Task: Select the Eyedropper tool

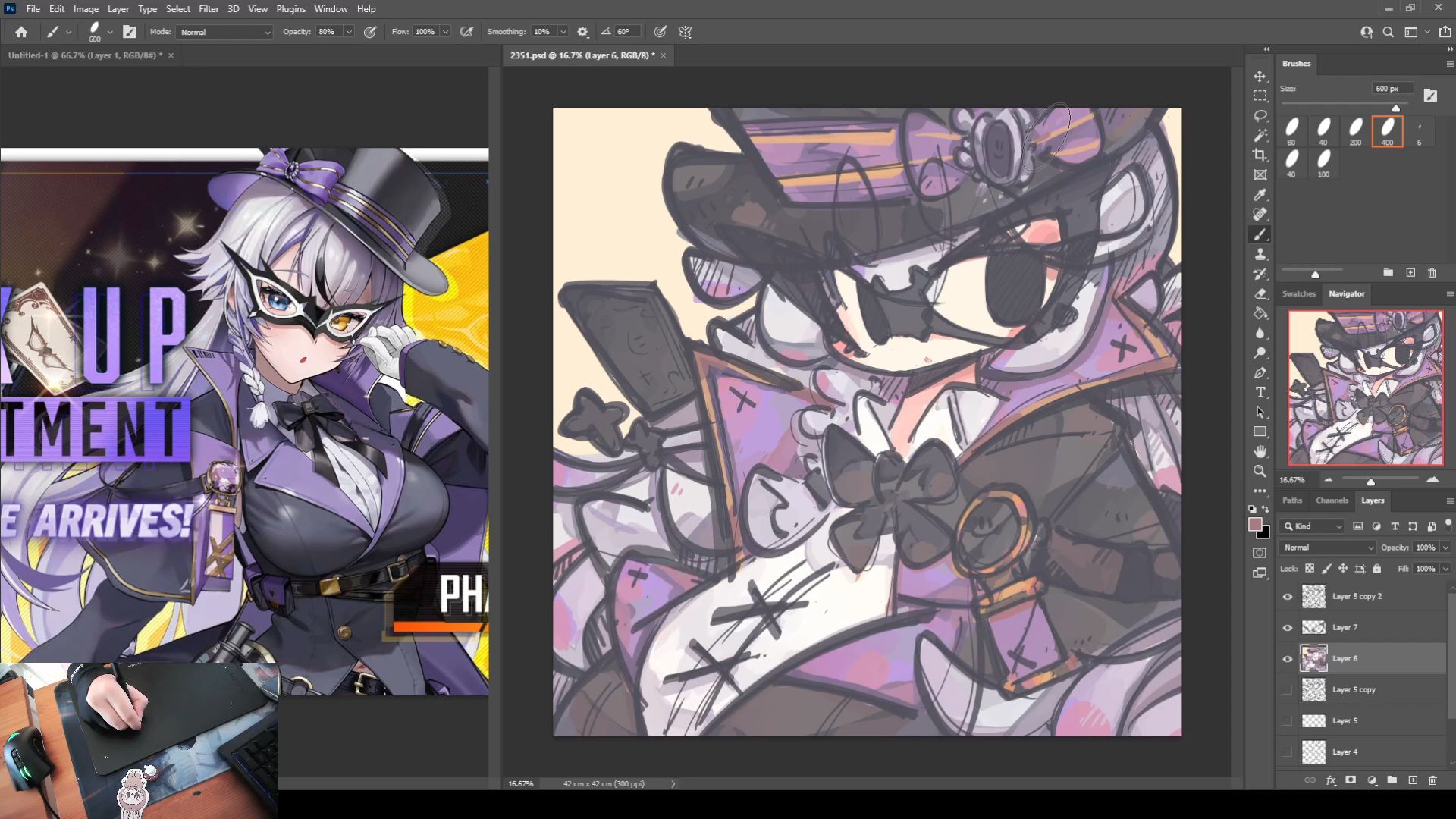Action: [x=1260, y=195]
